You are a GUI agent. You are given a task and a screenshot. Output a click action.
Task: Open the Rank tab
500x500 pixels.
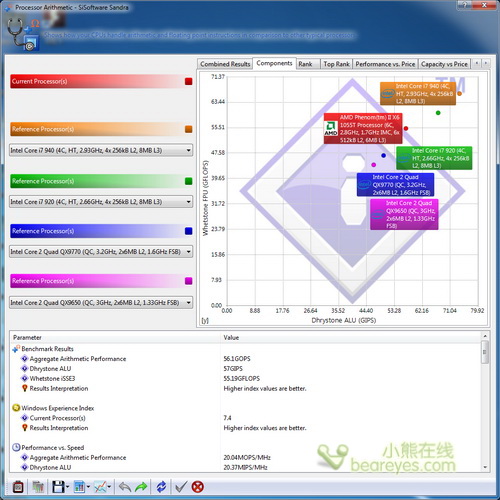click(308, 64)
